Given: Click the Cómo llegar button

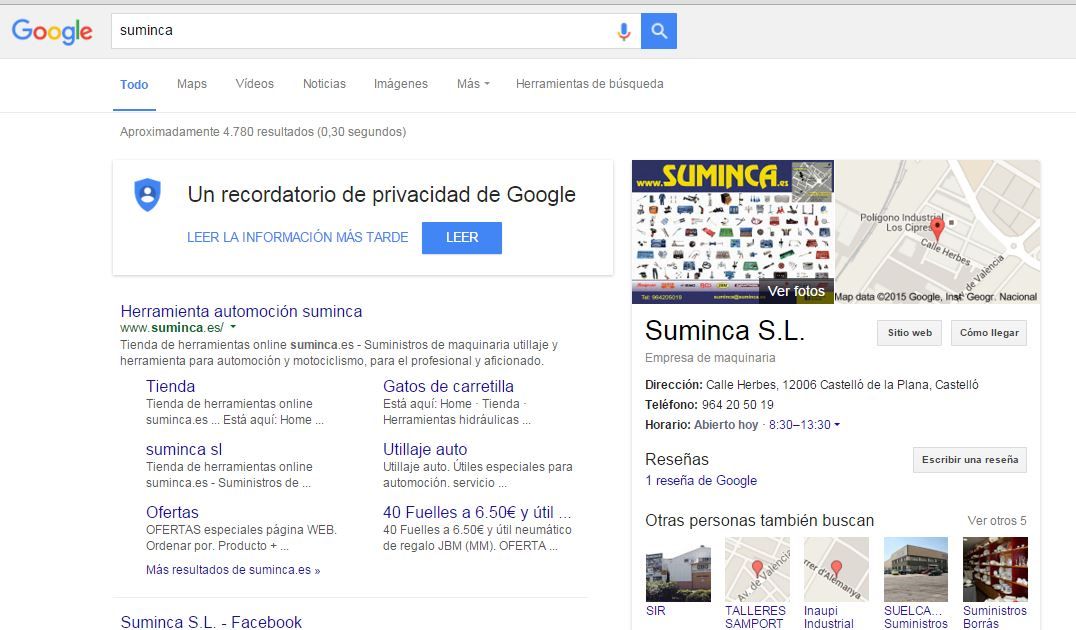Looking at the screenshot, I should click(x=989, y=333).
